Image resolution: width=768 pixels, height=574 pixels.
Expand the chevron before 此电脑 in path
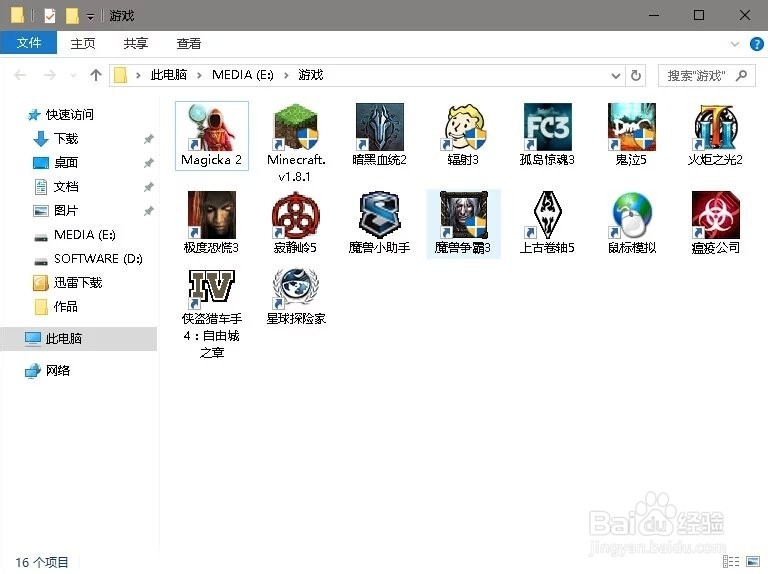[x=138, y=75]
